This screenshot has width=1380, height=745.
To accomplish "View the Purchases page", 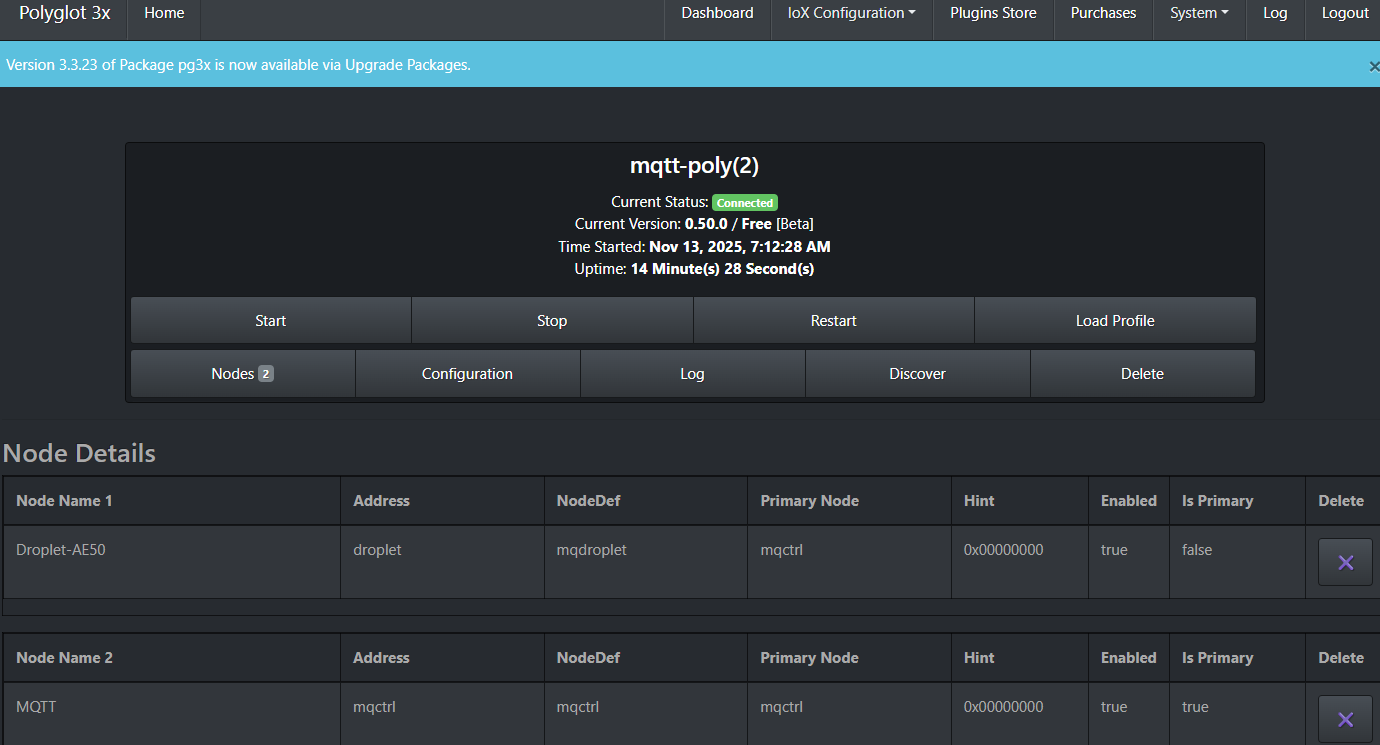I will point(1103,13).
